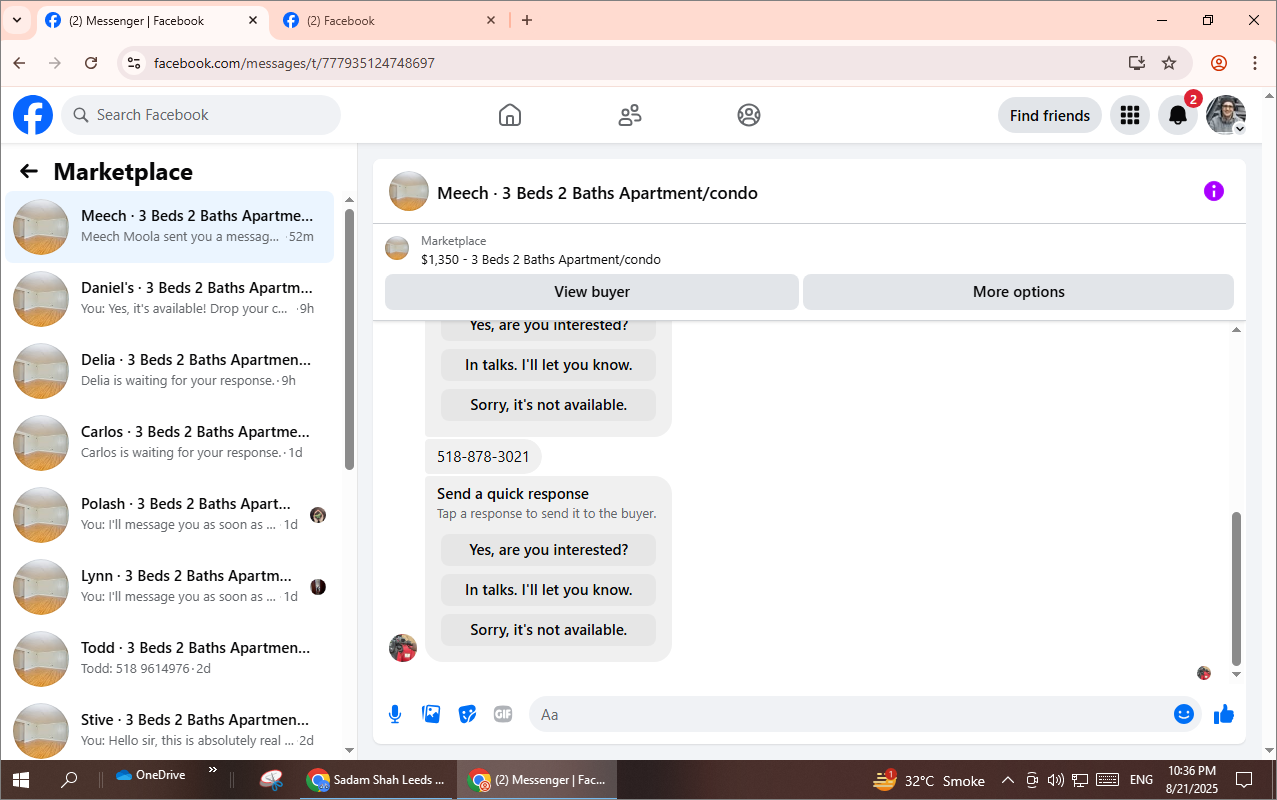Open OneDrive on the taskbar
This screenshot has height=800, width=1277.
click(150, 775)
